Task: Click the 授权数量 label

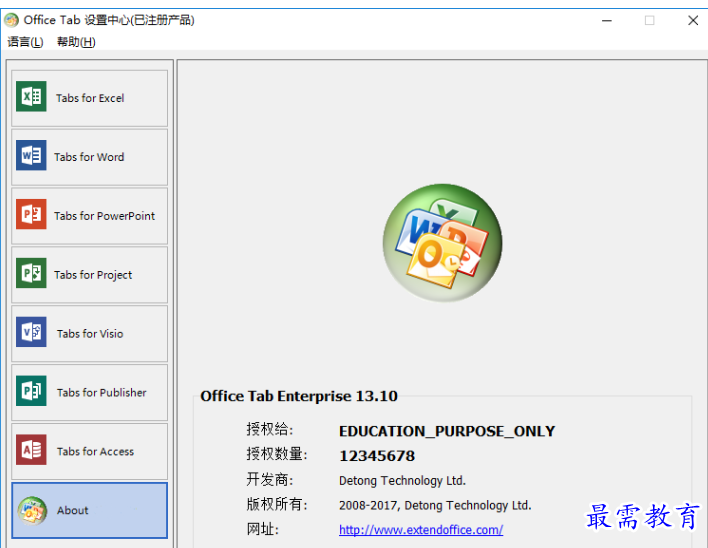Action: pos(277,454)
